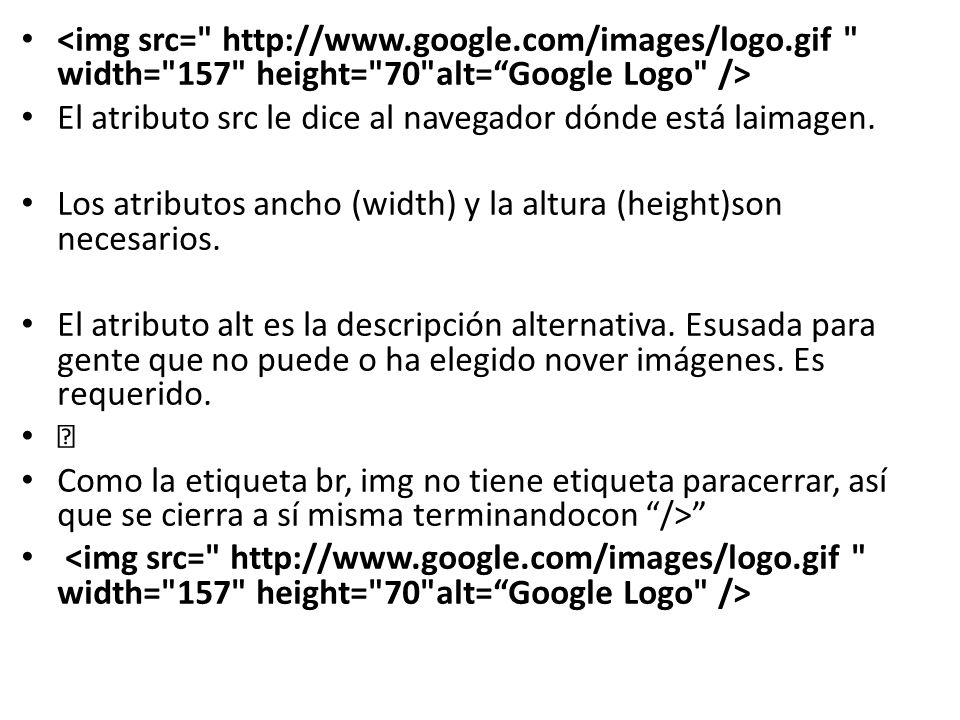Open the google.com logo.gif URL in top bullet

[x=527, y=41]
